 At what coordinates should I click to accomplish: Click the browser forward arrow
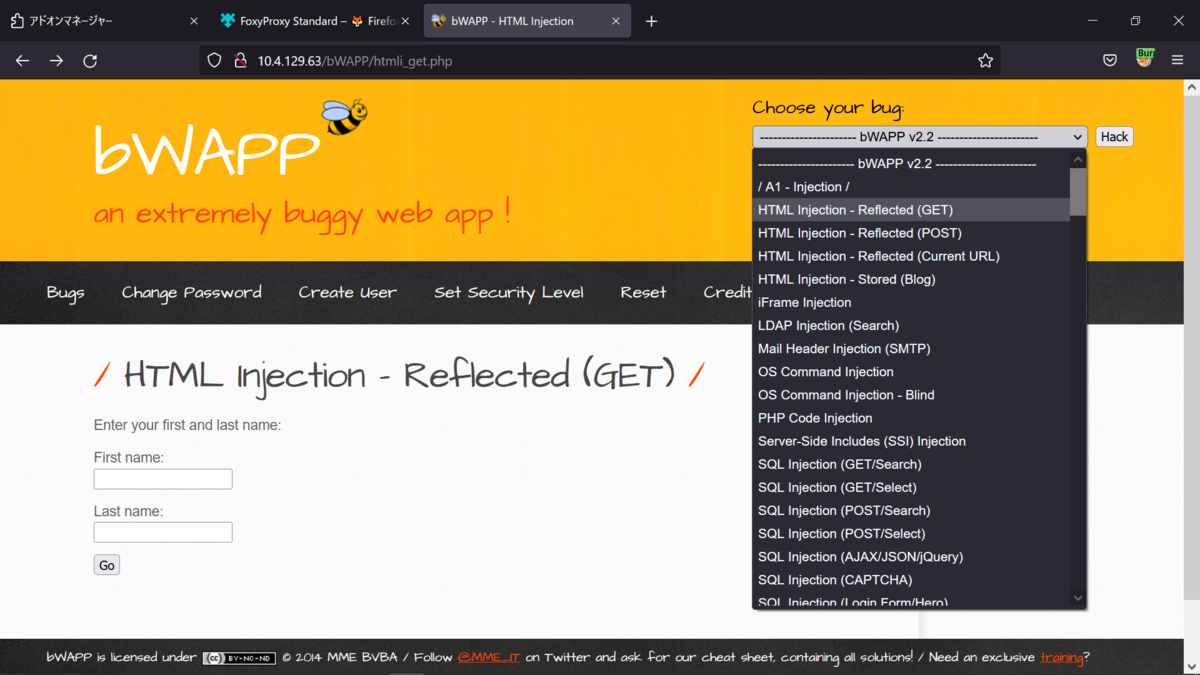[56, 61]
